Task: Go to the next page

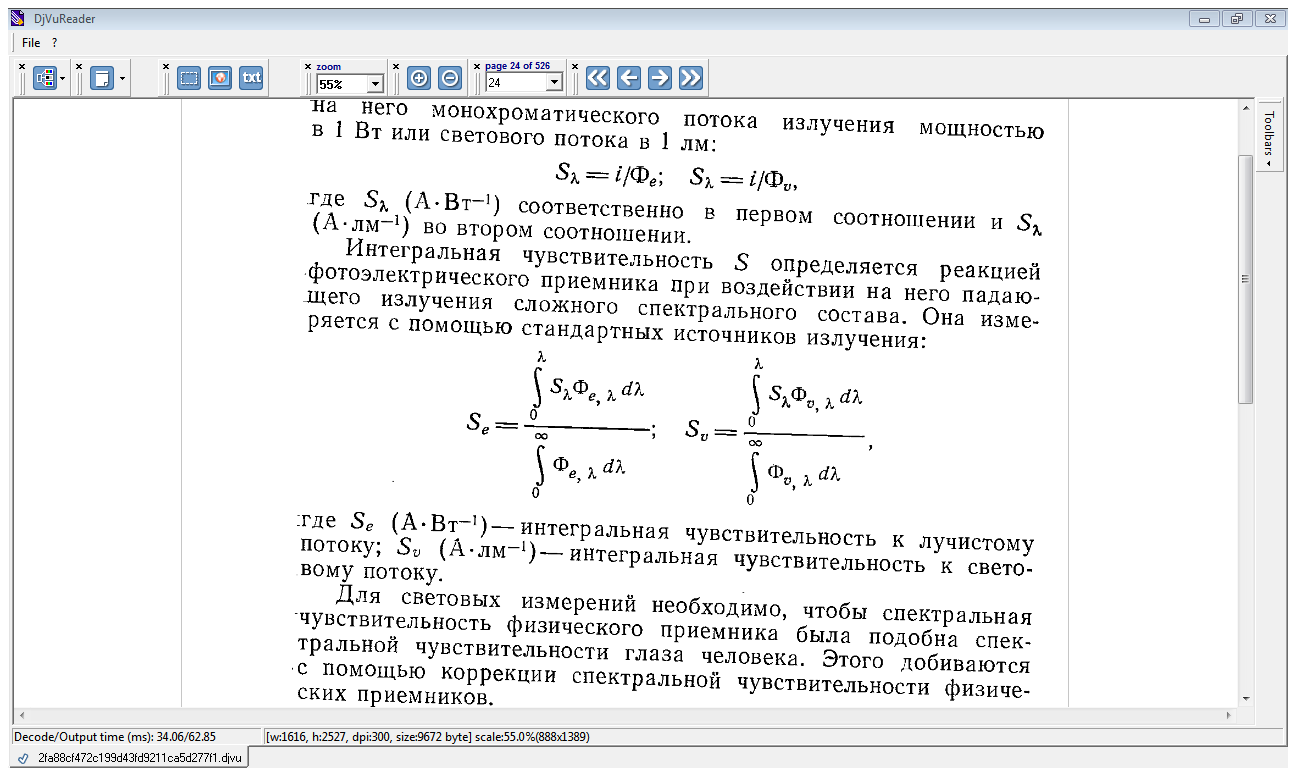Action: (x=660, y=78)
